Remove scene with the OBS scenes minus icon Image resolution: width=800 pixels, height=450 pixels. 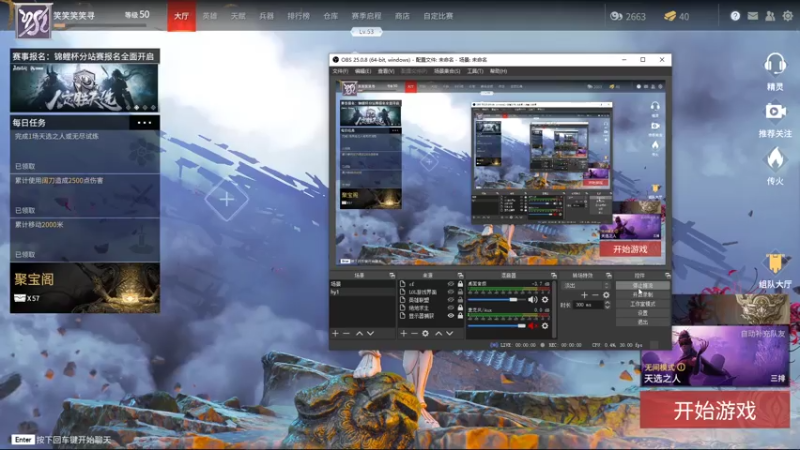(x=346, y=333)
